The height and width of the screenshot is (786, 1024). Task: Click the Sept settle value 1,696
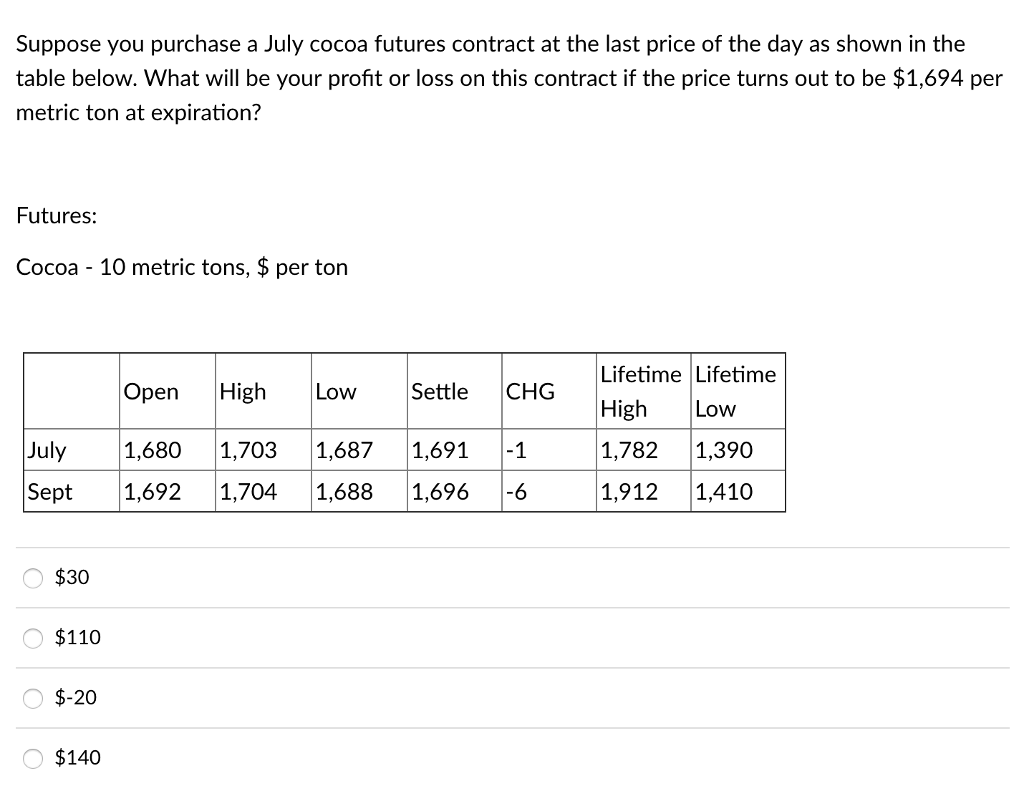(441, 491)
